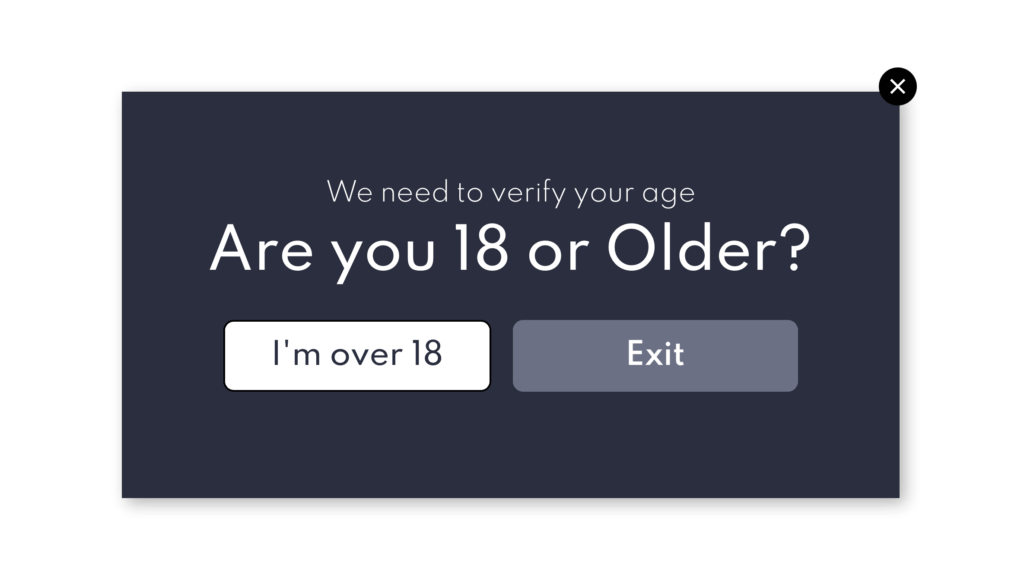Click the number 18 inside the white button
This screenshot has width=1024, height=569.
(x=426, y=353)
